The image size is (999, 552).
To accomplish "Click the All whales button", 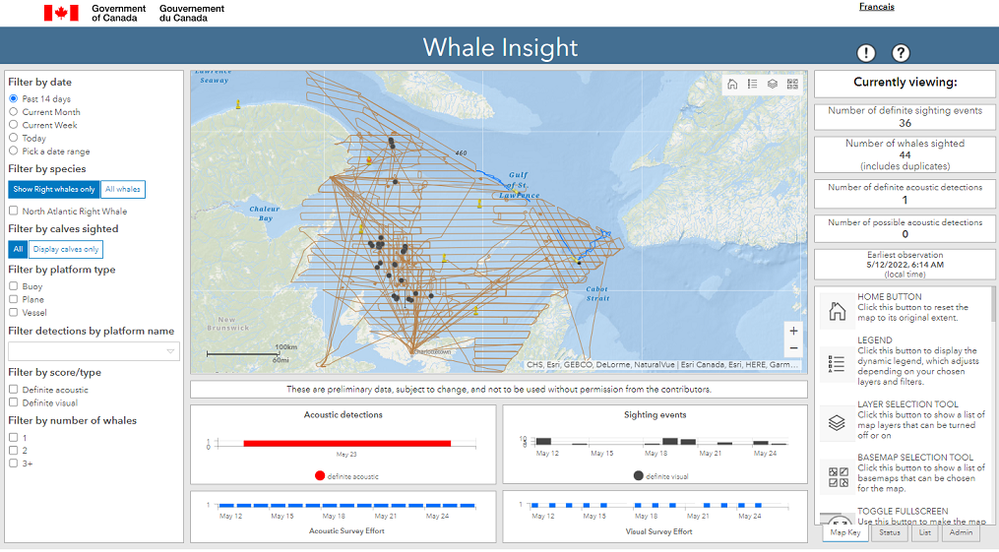I will [123, 189].
